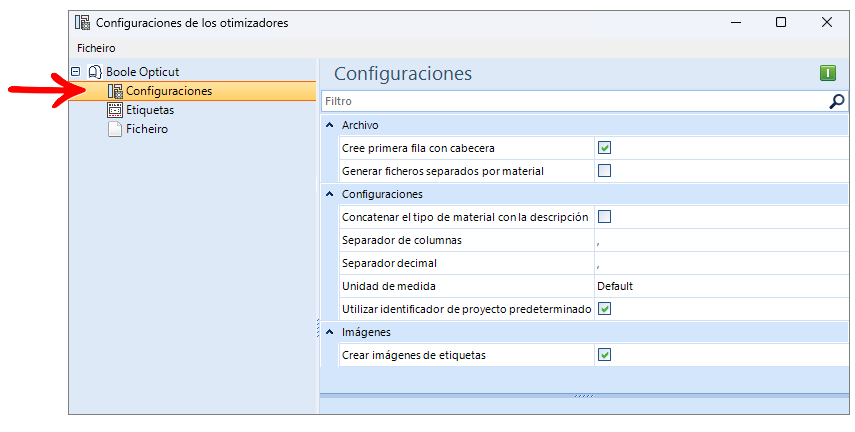Viewport: 855px width, 432px height.
Task: Uncheck Cree primera fila con cabecera
Action: click(x=604, y=148)
